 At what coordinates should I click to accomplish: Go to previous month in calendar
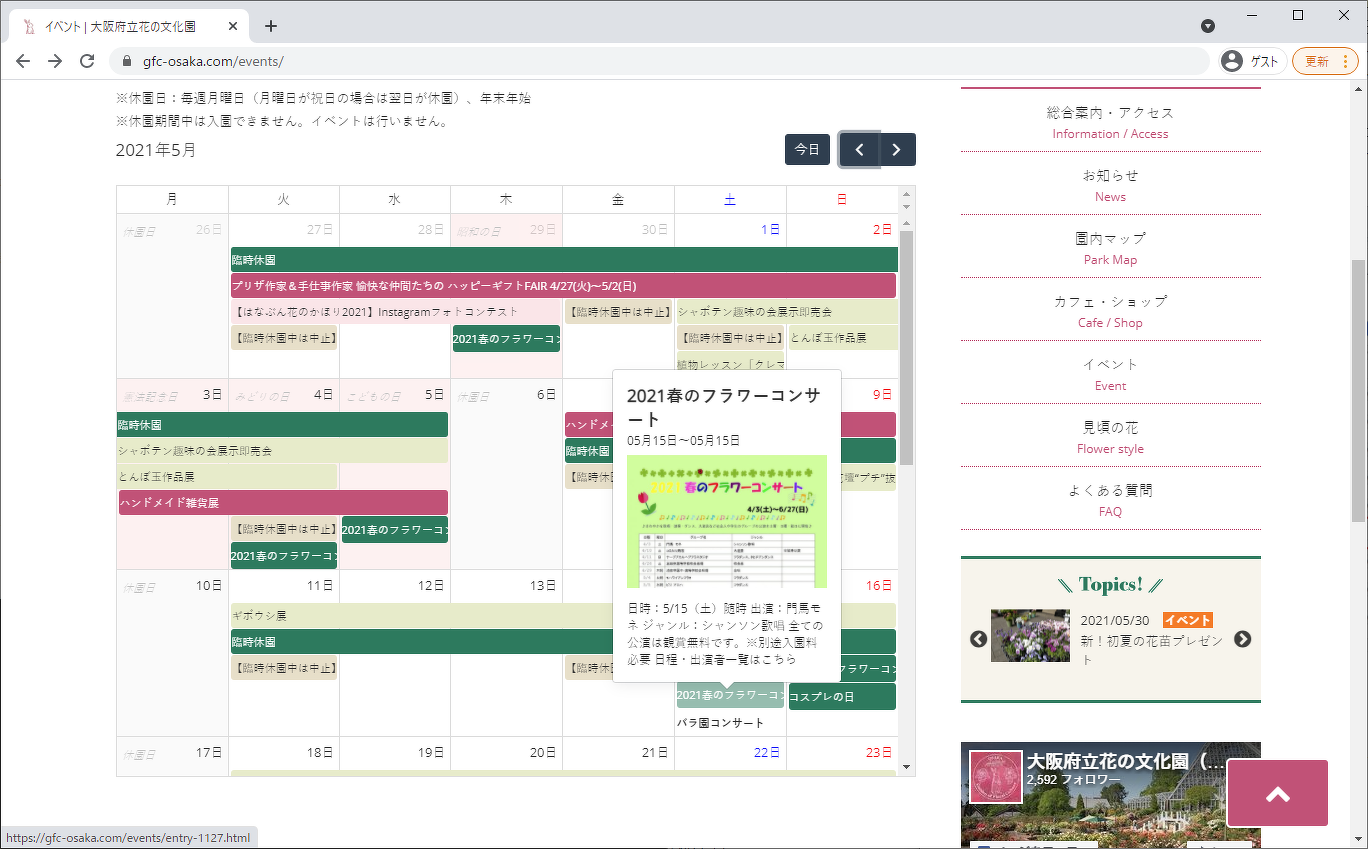tap(859, 150)
